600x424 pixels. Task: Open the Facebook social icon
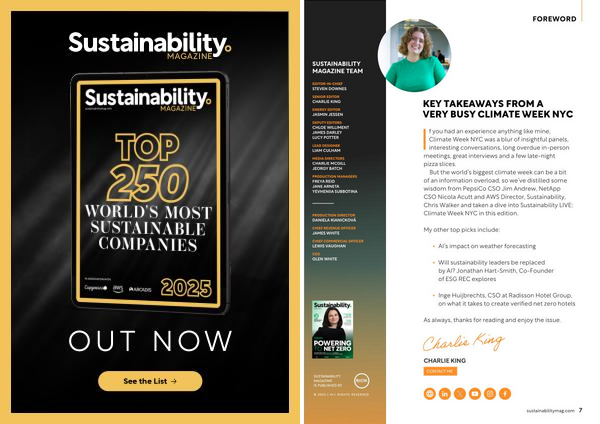click(505, 393)
